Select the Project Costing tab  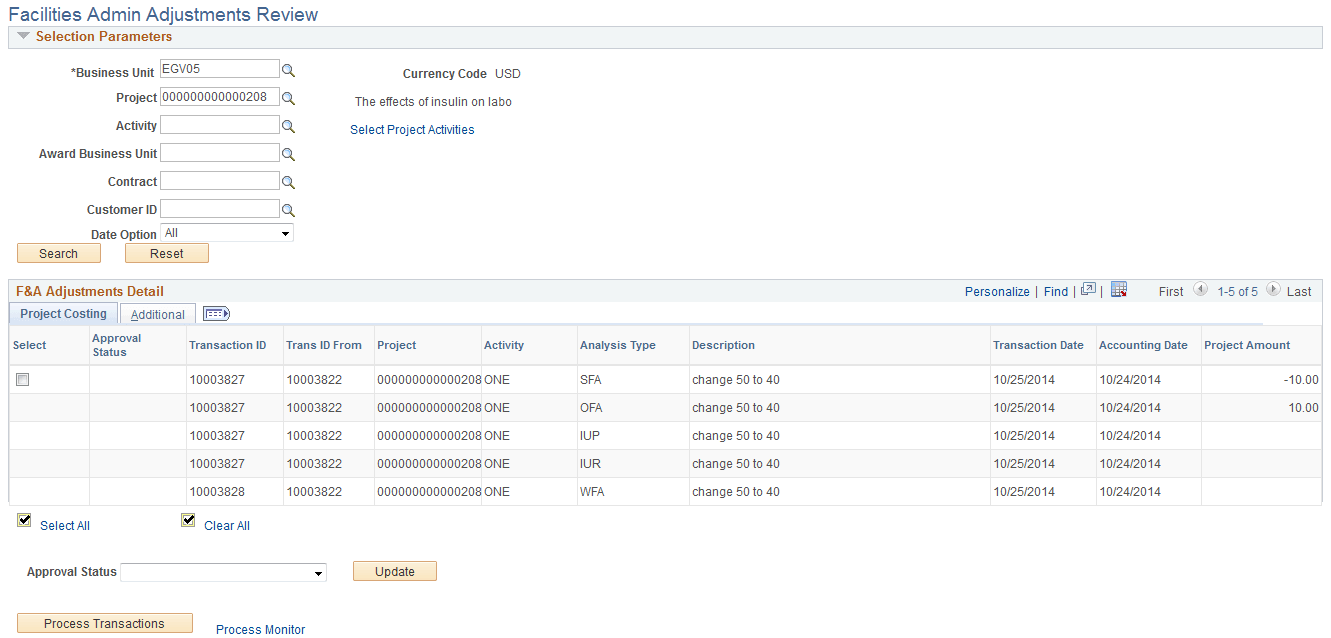pos(62,313)
